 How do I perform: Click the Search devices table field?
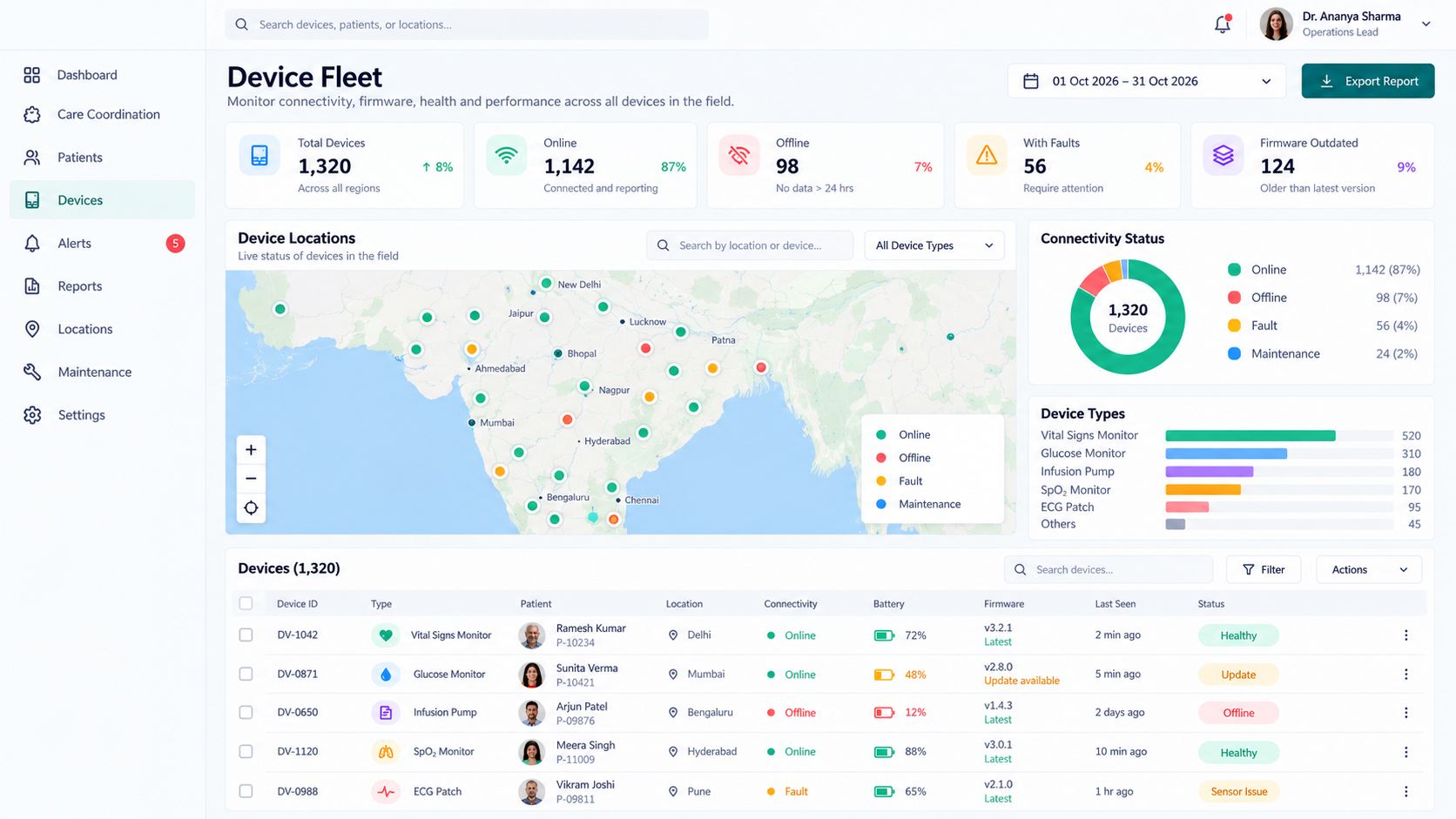tap(1108, 569)
